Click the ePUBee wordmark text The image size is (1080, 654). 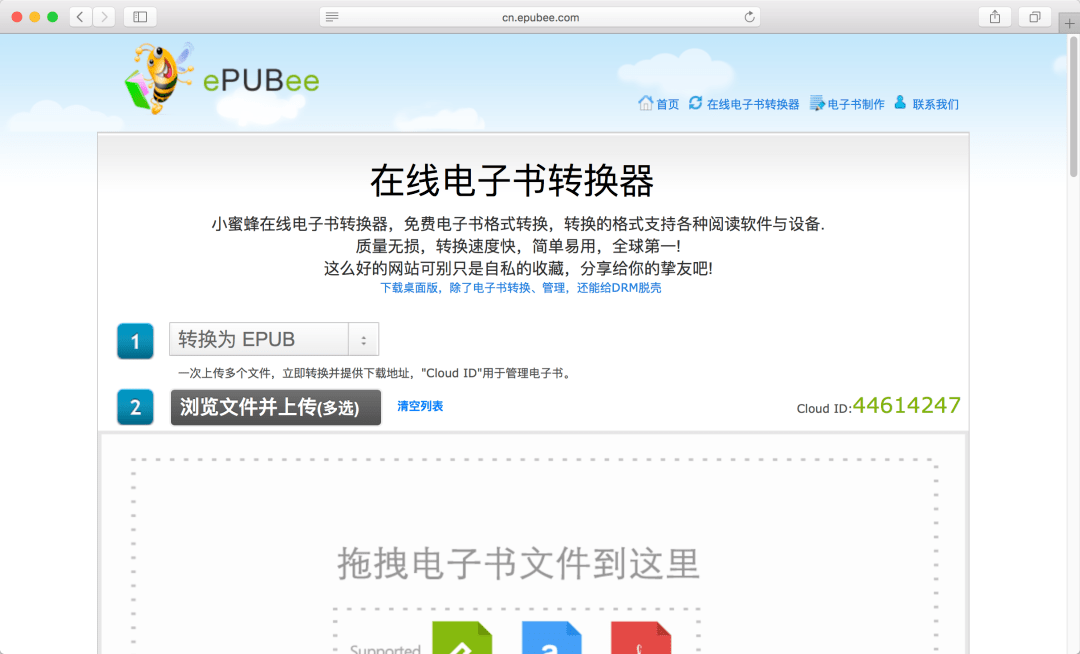261,81
